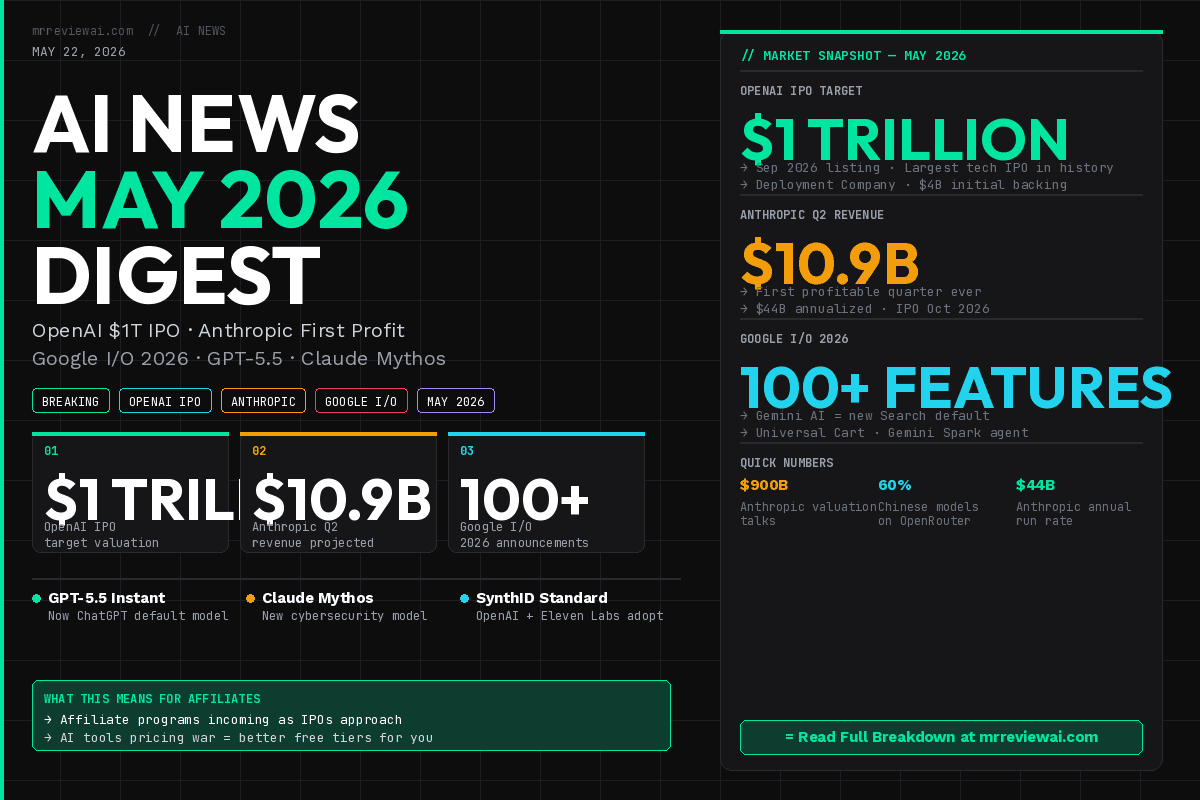Click the orange dot beside Claude Mythos
Image resolution: width=1200 pixels, height=800 pixels.
[250, 598]
